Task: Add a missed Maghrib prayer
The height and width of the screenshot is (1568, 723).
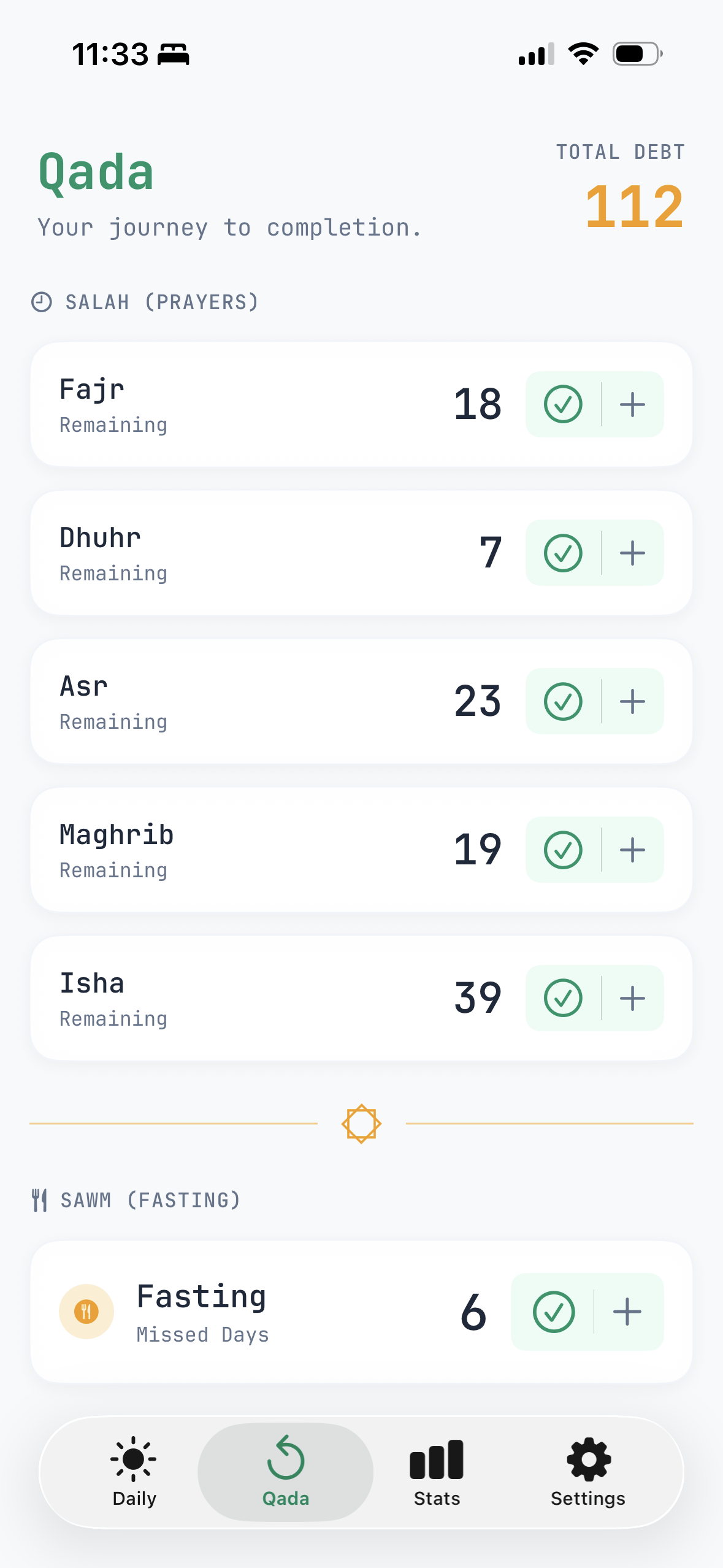Action: (632, 850)
